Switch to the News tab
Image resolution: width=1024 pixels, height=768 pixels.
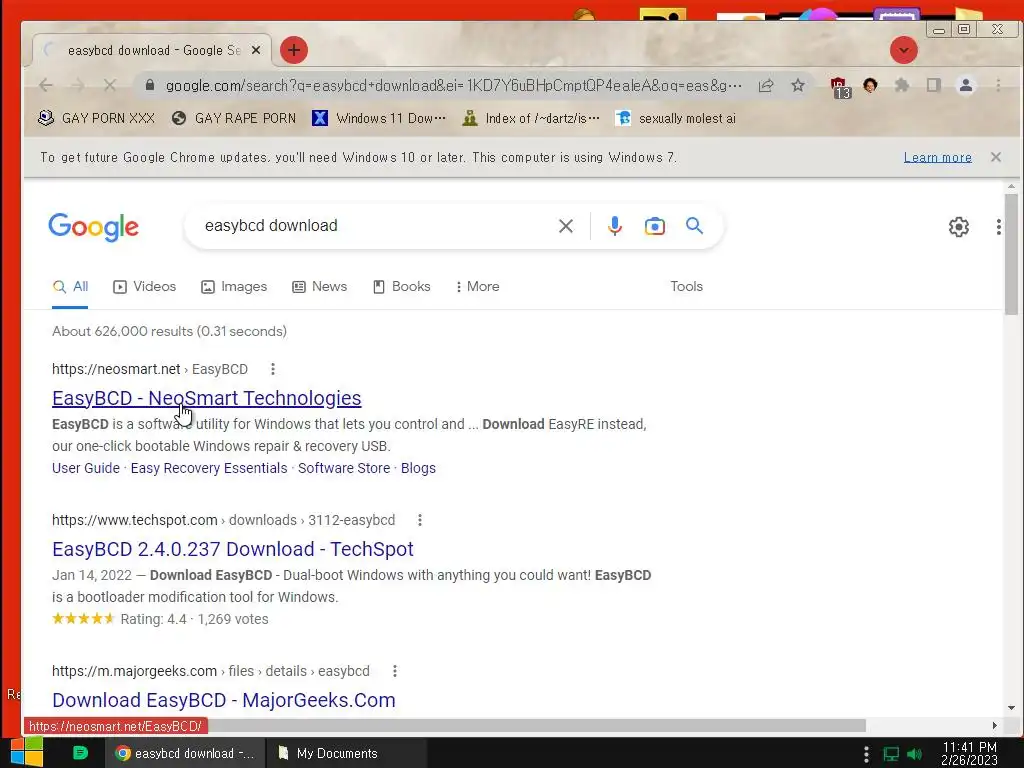[319, 287]
